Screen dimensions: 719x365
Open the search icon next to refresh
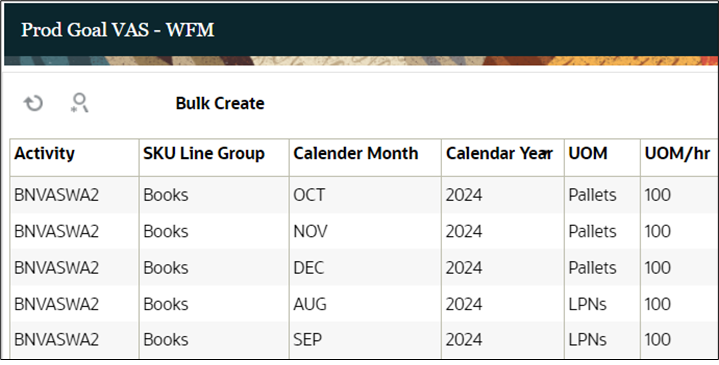(x=79, y=103)
